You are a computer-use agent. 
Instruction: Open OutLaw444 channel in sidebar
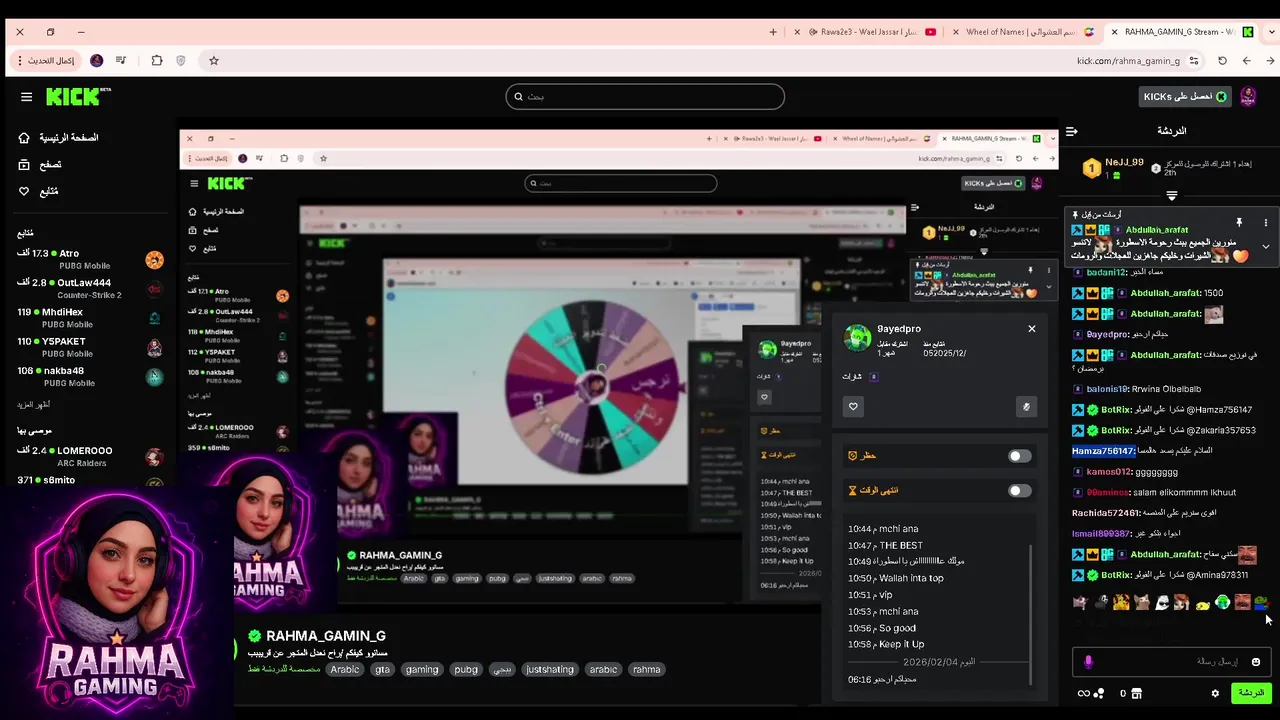click(90, 289)
